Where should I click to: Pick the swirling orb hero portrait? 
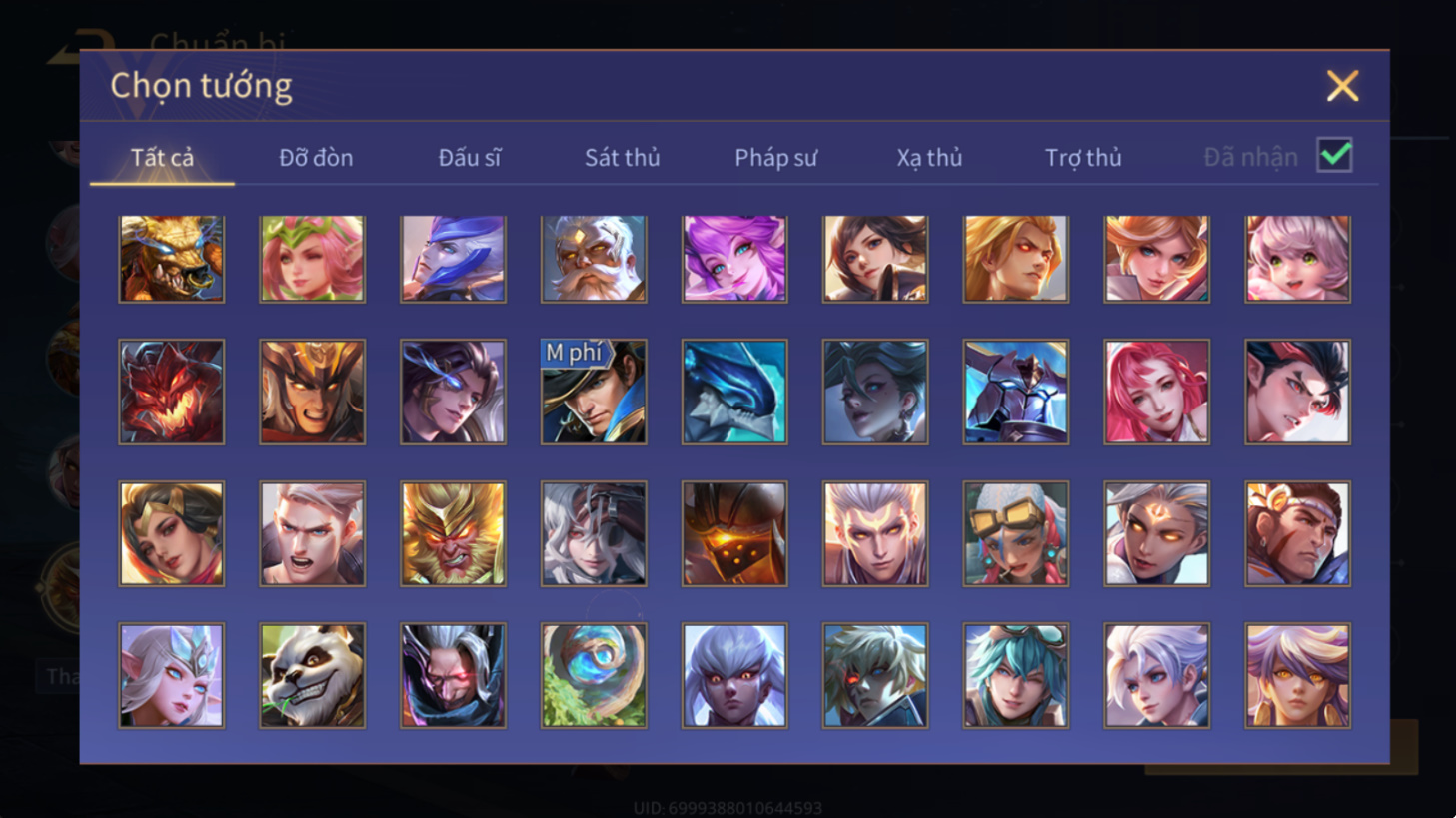tap(594, 675)
